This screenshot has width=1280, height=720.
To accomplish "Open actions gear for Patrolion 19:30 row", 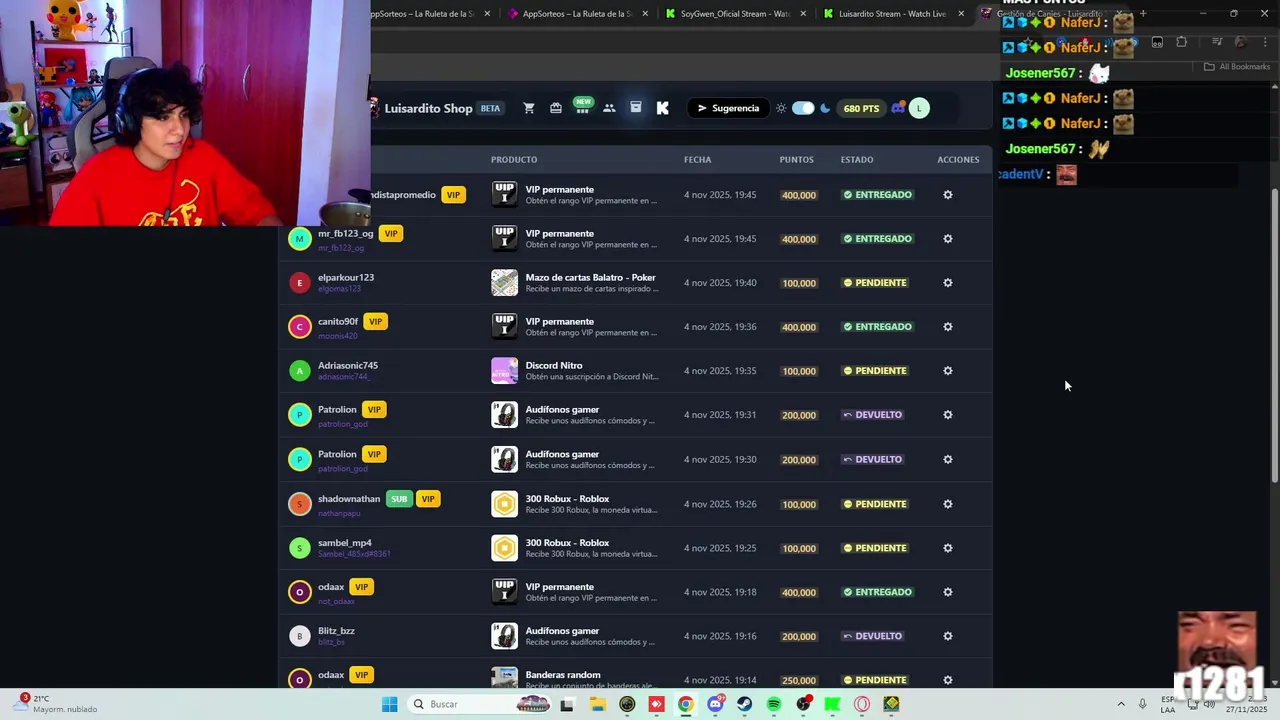I will click(948, 460).
